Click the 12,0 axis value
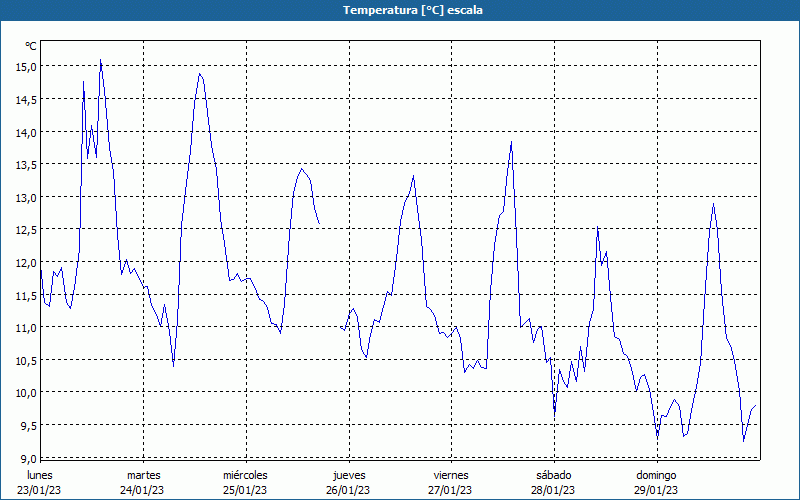This screenshot has width=800, height=500. pos(27,263)
